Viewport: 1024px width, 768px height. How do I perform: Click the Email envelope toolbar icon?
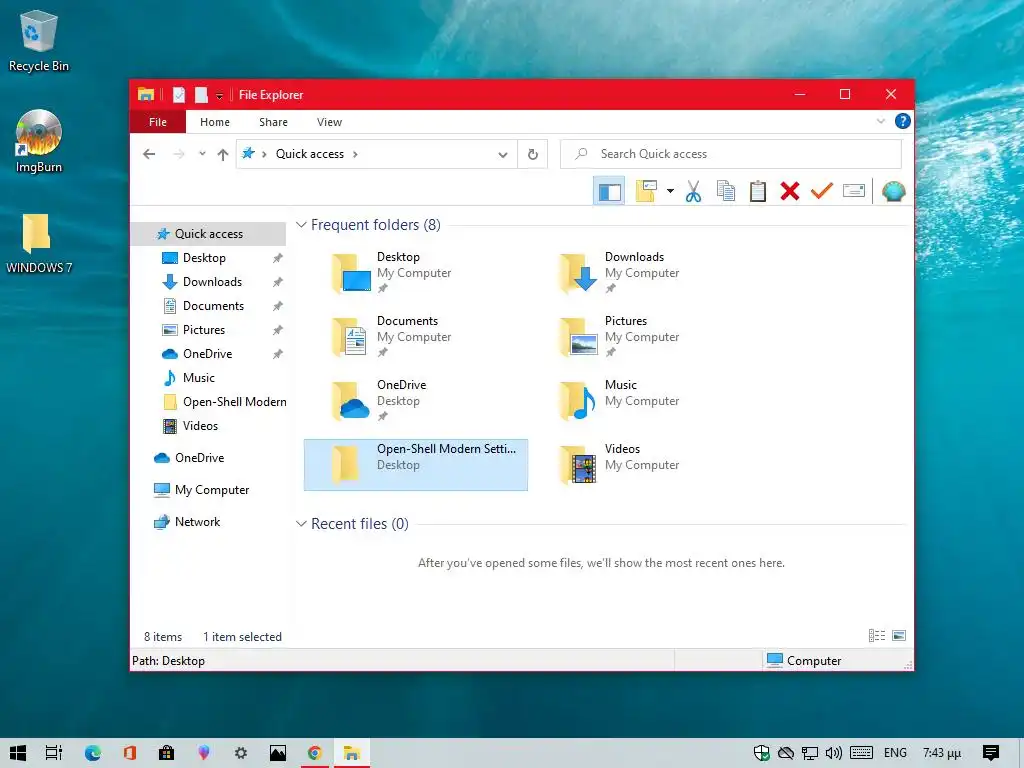coord(854,191)
